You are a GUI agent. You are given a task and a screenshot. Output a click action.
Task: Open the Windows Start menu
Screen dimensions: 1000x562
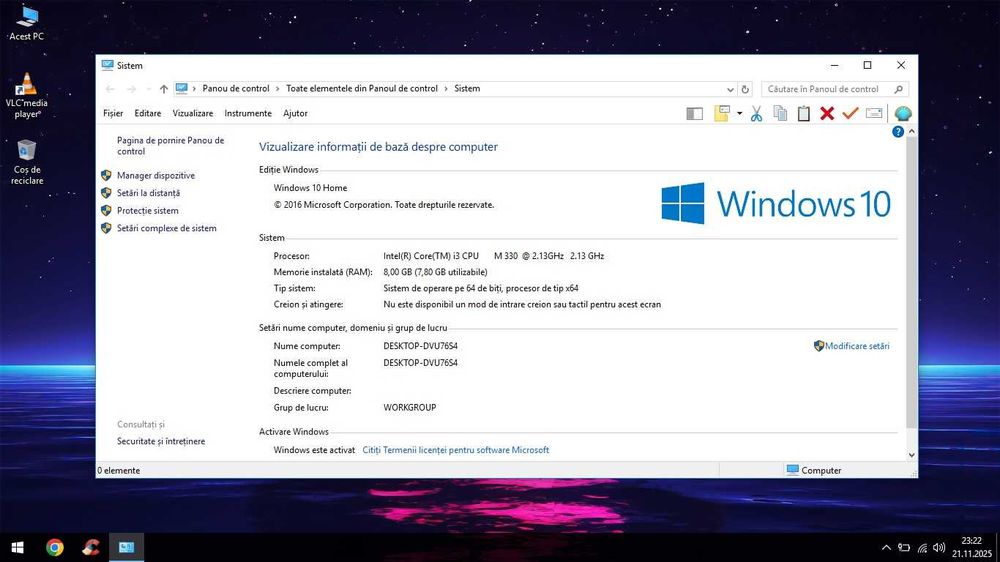(17, 547)
